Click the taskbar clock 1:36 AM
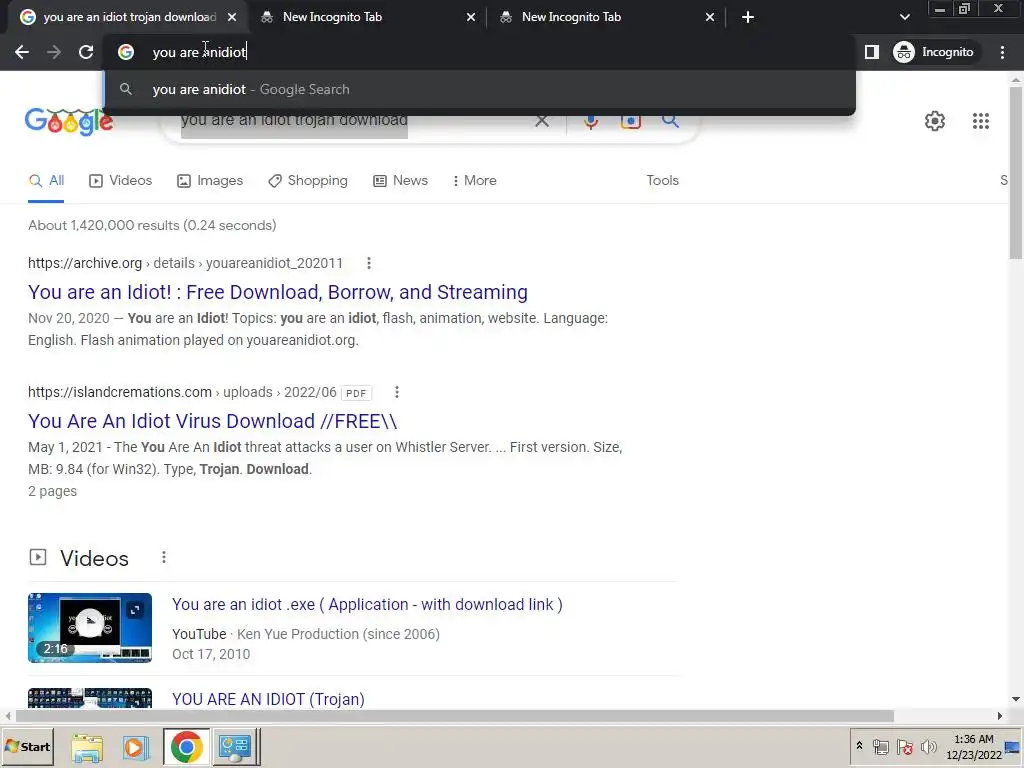Image resolution: width=1024 pixels, height=768 pixels. click(973, 747)
